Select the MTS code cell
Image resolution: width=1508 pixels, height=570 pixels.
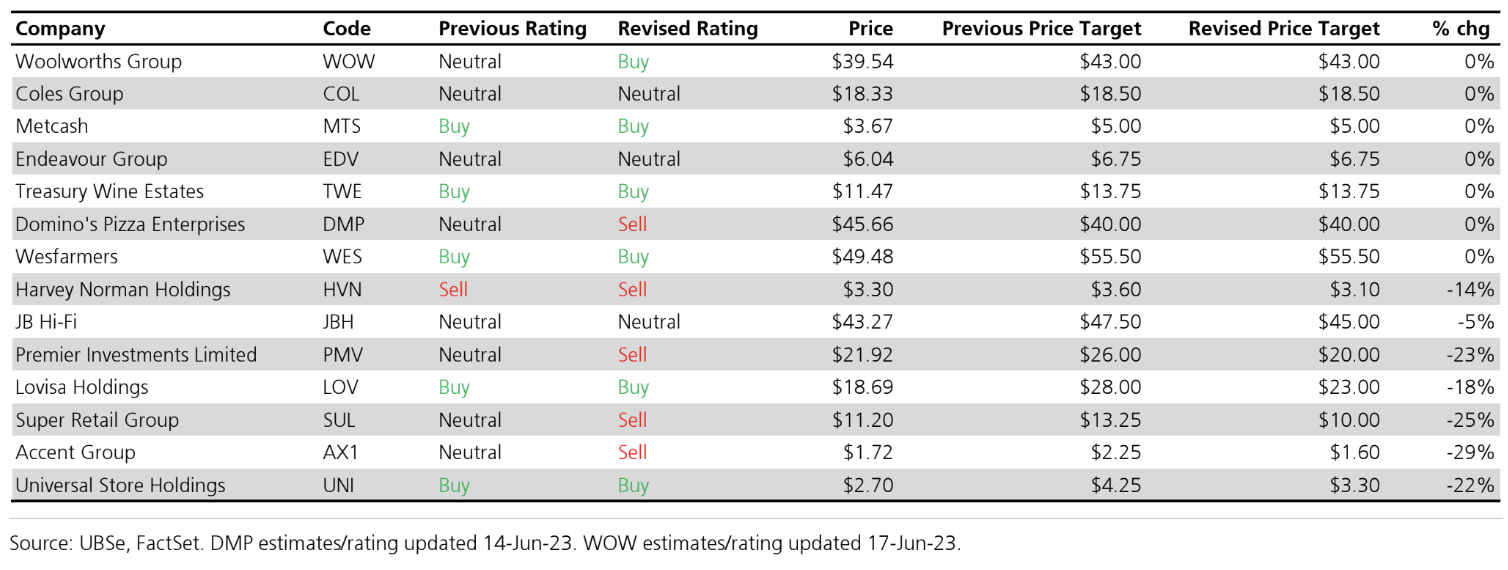tap(341, 127)
